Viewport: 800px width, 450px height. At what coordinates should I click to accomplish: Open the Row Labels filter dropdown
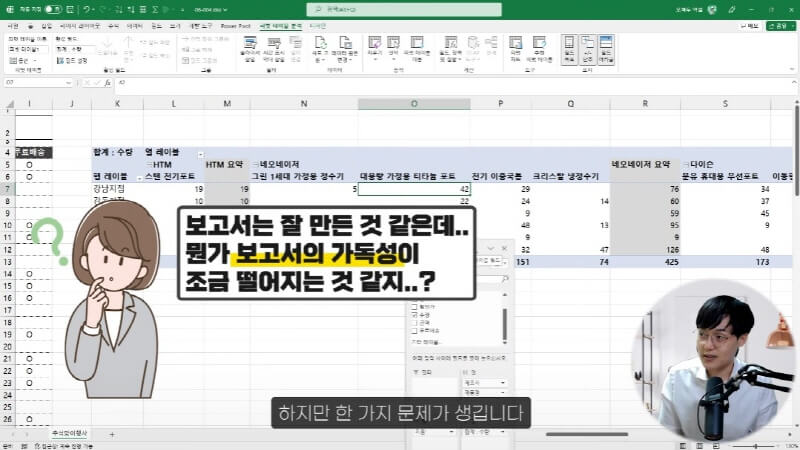(x=139, y=178)
